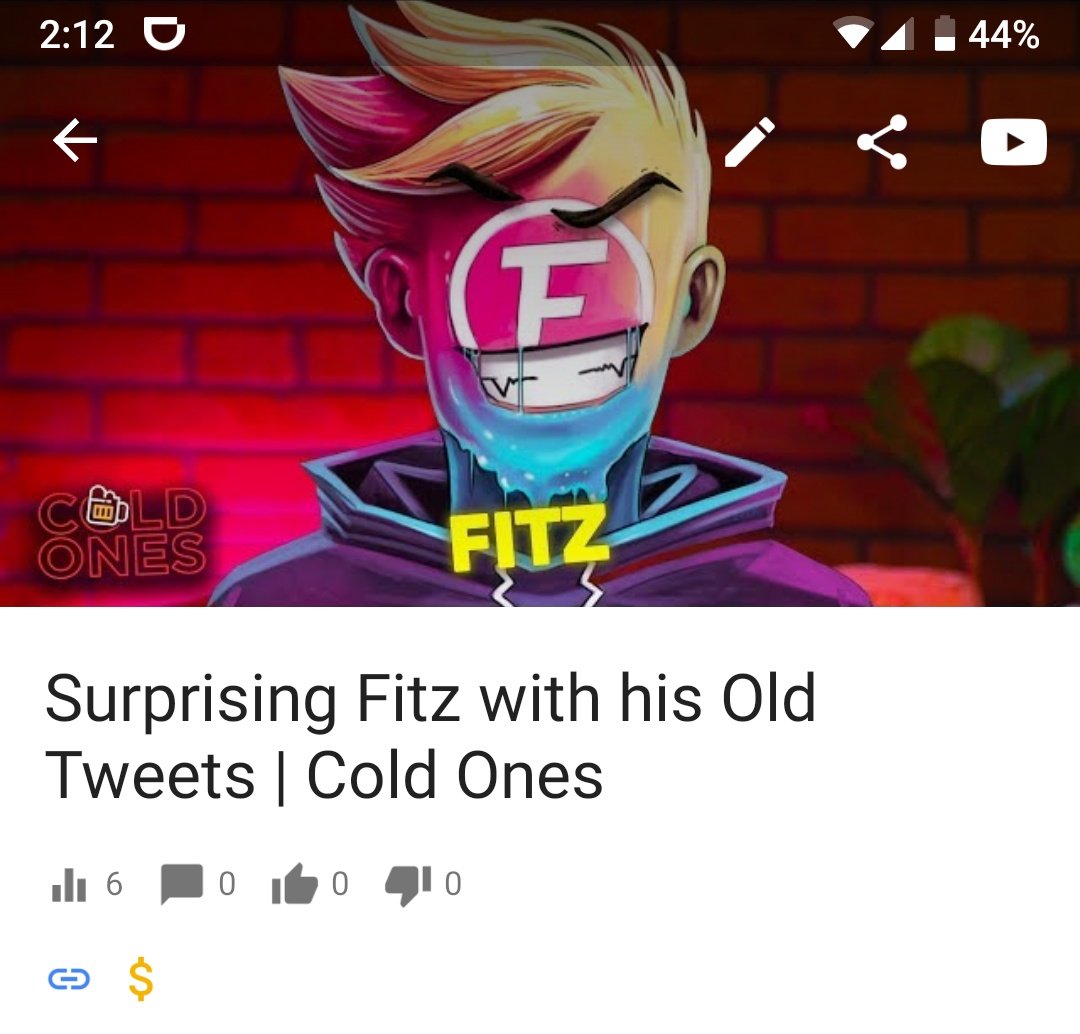
Task: Tap the like count beside thumbs up
Action: coord(340,884)
